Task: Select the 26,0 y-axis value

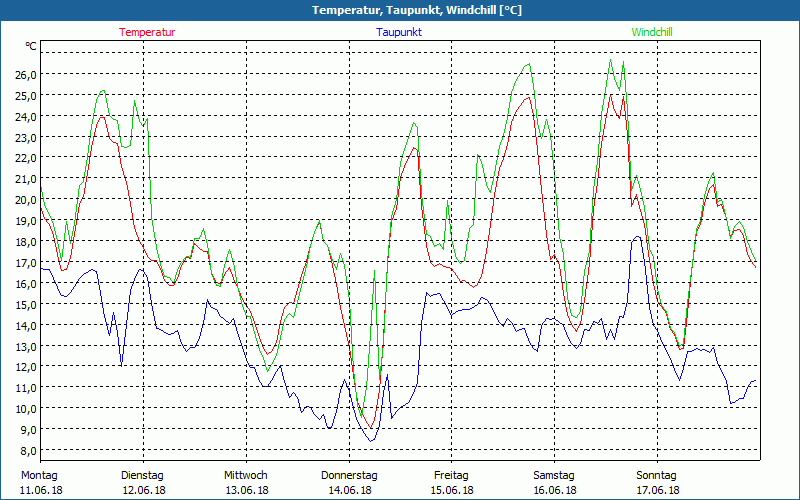Action: pyautogui.click(x=26, y=74)
